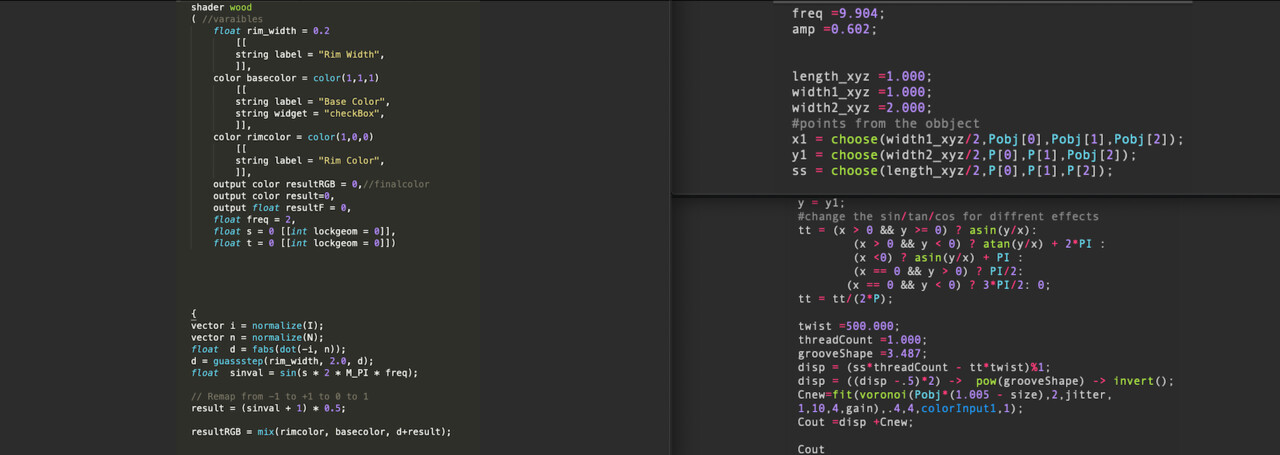
Task: Click the "Cout =disp +Cnew" line
Action: (x=855, y=422)
